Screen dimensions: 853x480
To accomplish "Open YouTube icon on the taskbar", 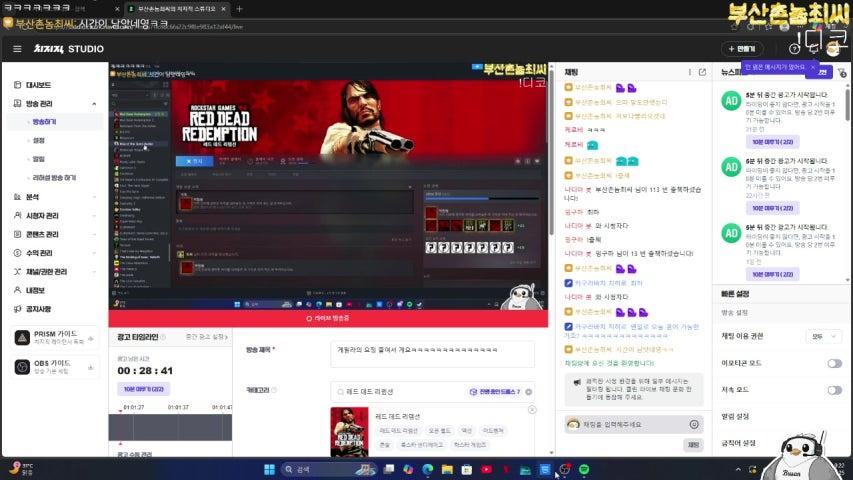I will pyautogui.click(x=486, y=469).
